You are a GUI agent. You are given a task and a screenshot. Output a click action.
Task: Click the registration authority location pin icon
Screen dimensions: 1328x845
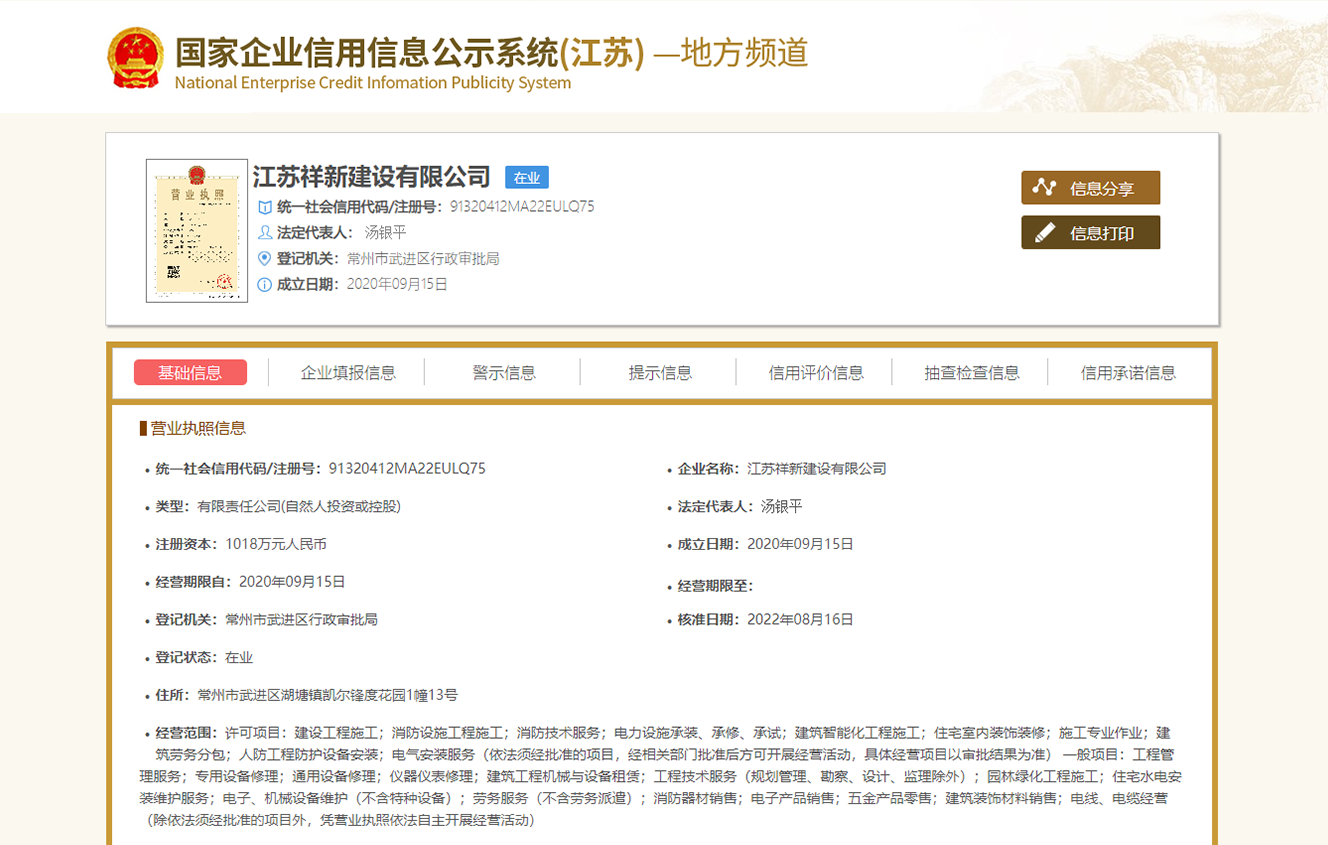[265, 258]
